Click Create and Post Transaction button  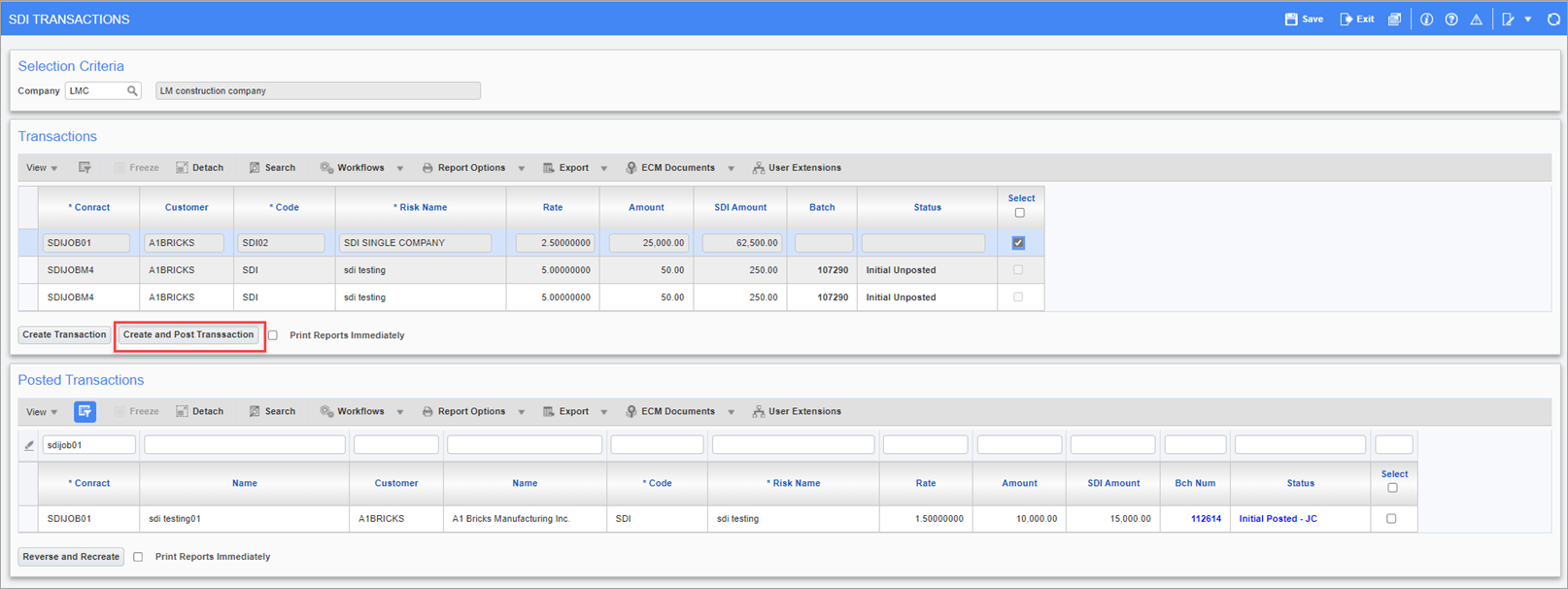pyautogui.click(x=188, y=334)
